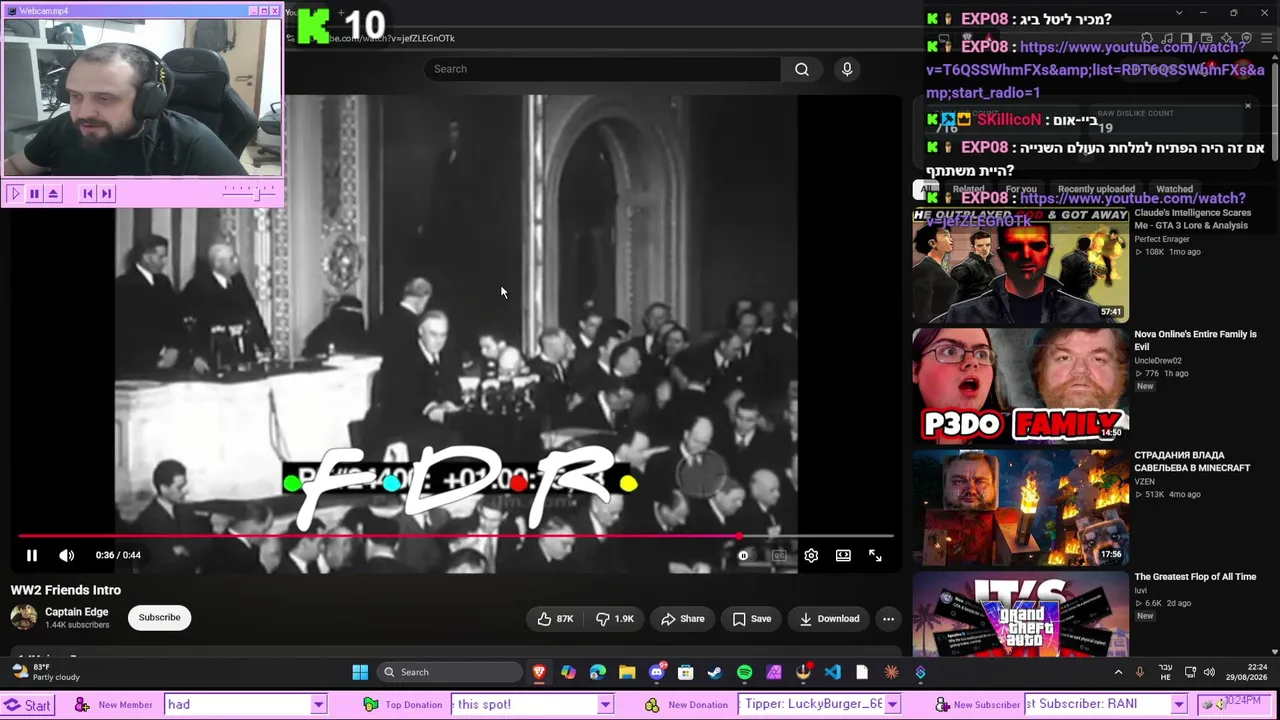The height and width of the screenshot is (720, 1280).
Task: Open Discord from the taskbar
Action: click(656, 672)
